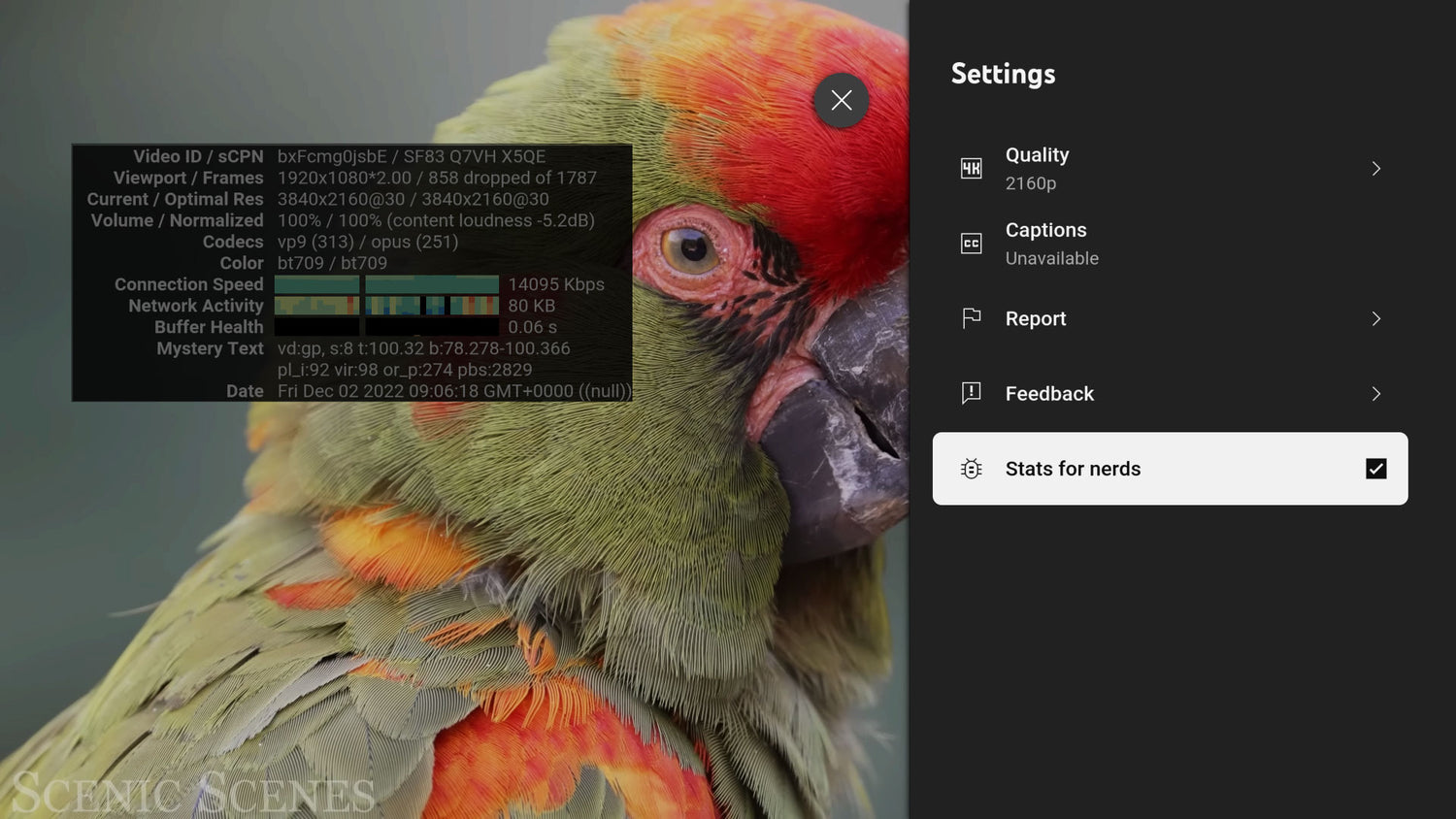Close the settings panel with X button
The image size is (1456, 819).
(x=842, y=100)
